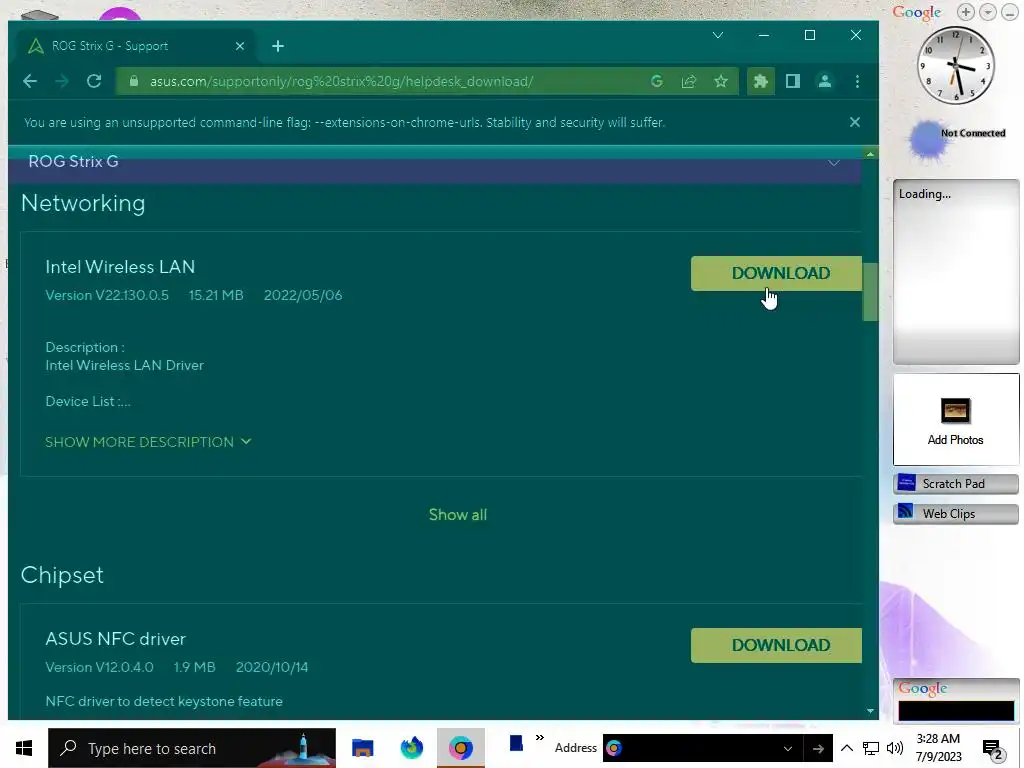Screen dimensions: 1024x768
Task: Select the ROG Strix G - Support tab
Action: [x=136, y=46]
